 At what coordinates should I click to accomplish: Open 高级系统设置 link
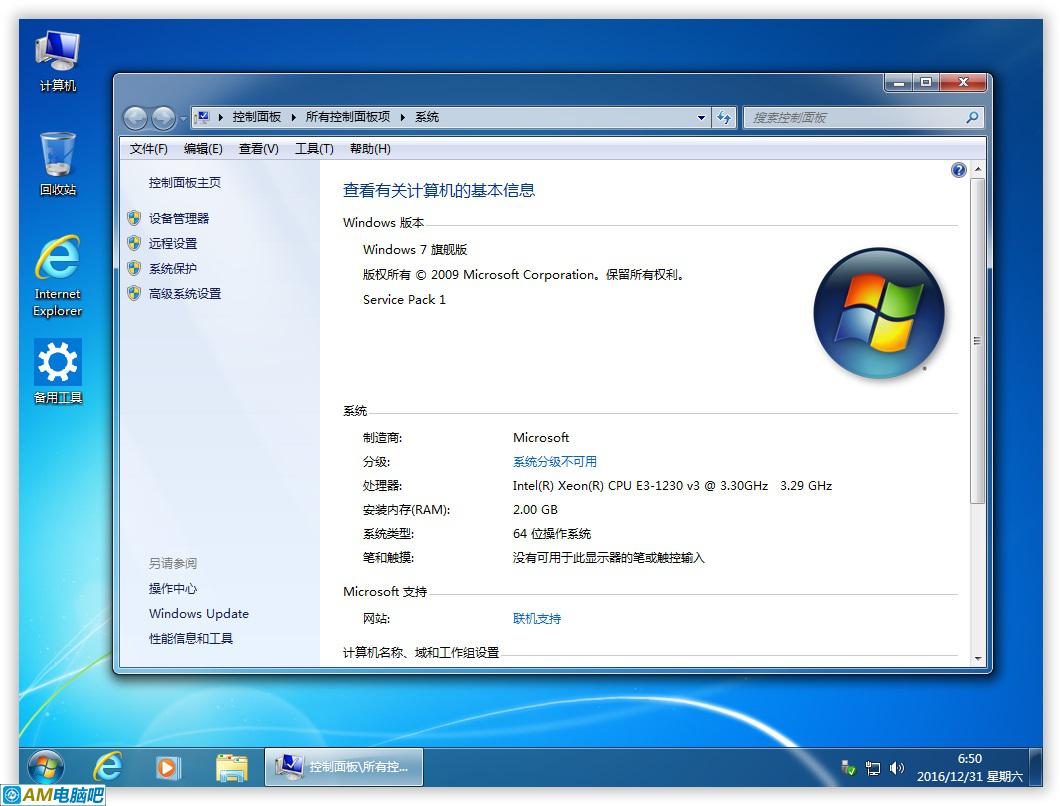coord(185,293)
